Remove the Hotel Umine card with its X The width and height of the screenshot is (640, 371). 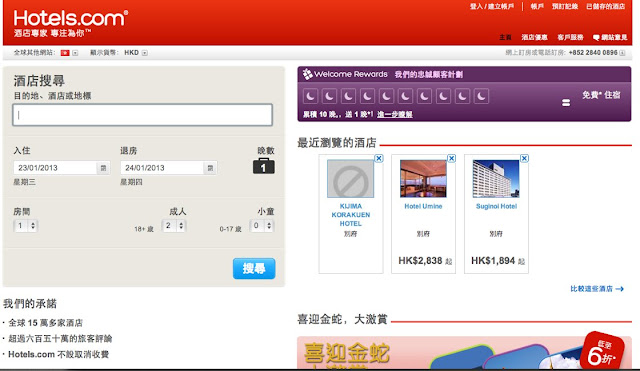click(451, 158)
